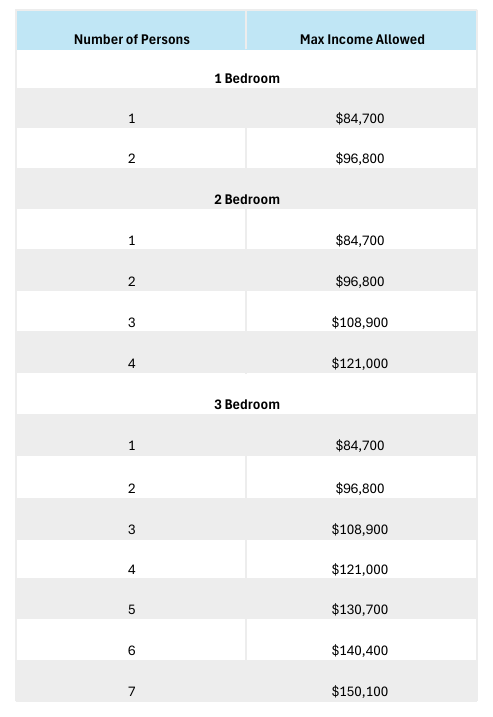Click $108,900 under the 3 Bedroom section
Viewport: 493px width, 717px height.
tap(360, 530)
